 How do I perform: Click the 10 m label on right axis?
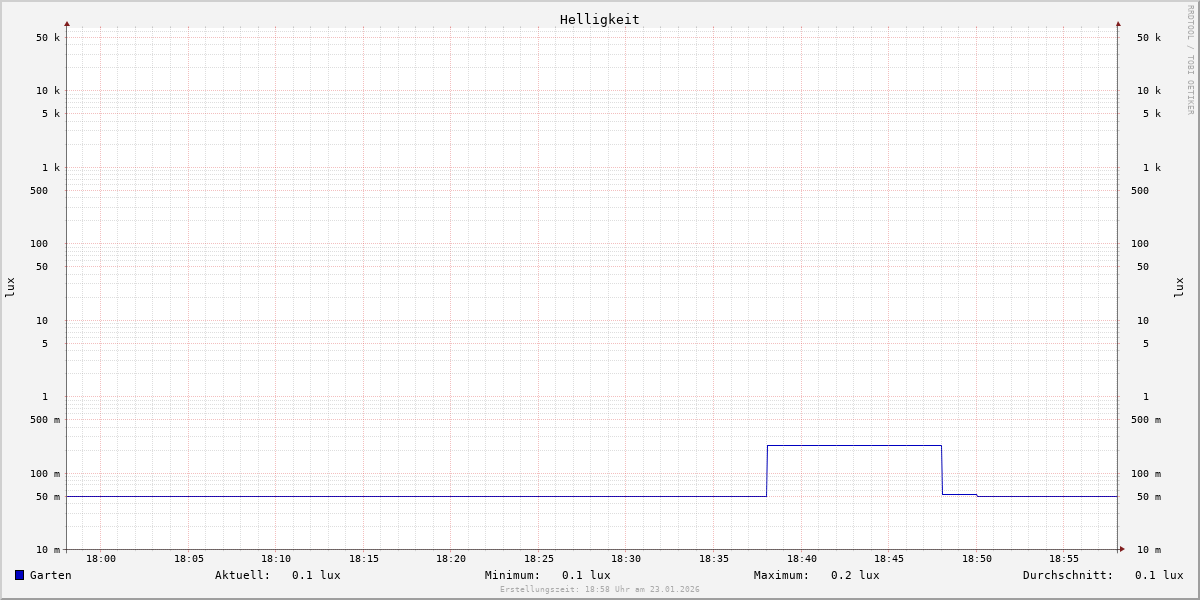point(1149,550)
